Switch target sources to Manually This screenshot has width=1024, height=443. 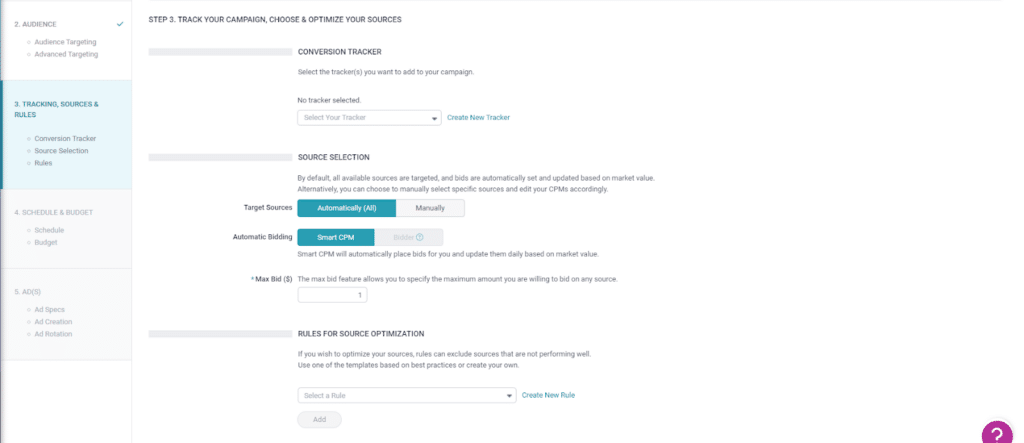coord(430,208)
